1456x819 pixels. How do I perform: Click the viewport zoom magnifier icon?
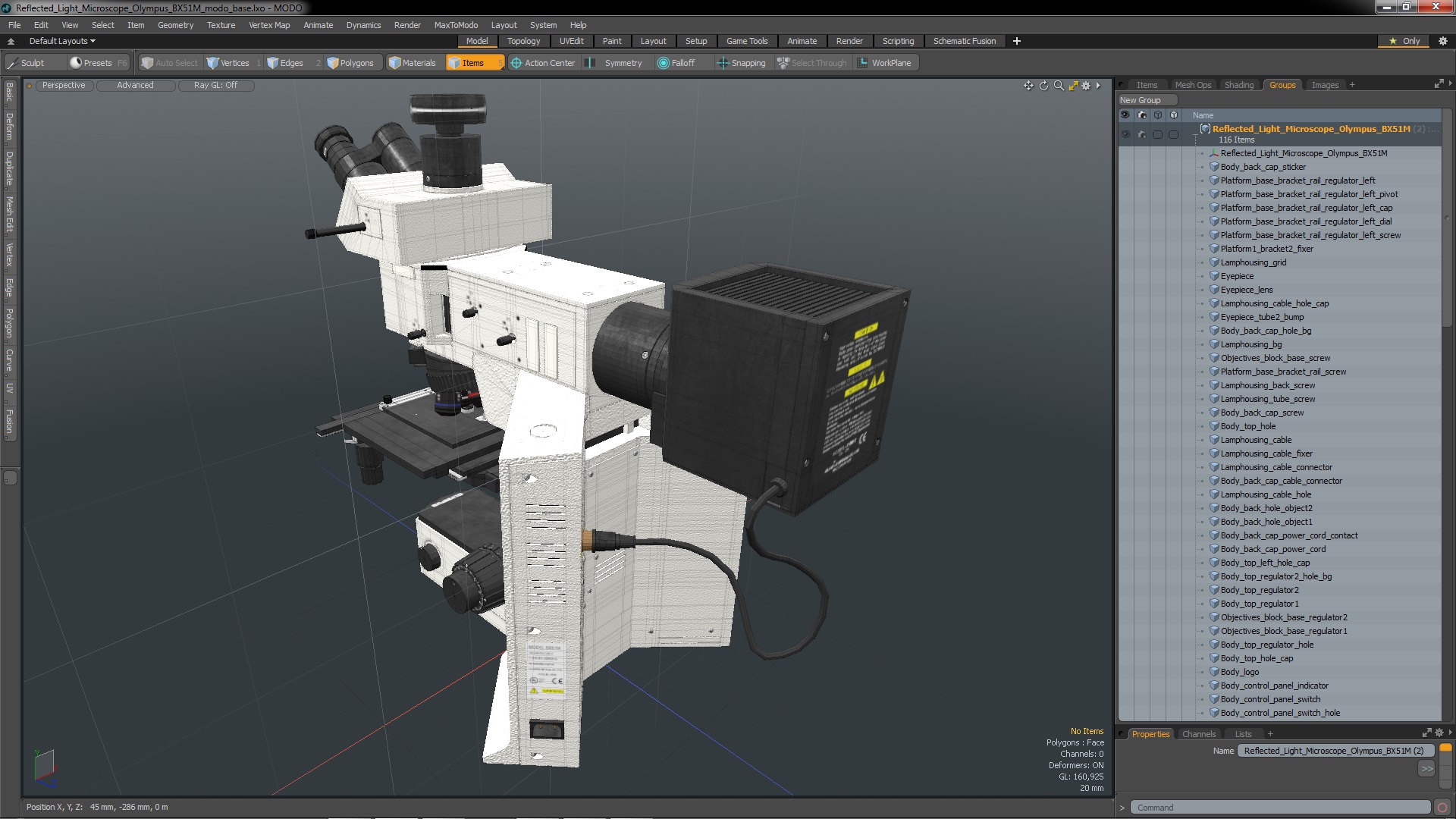1059,86
